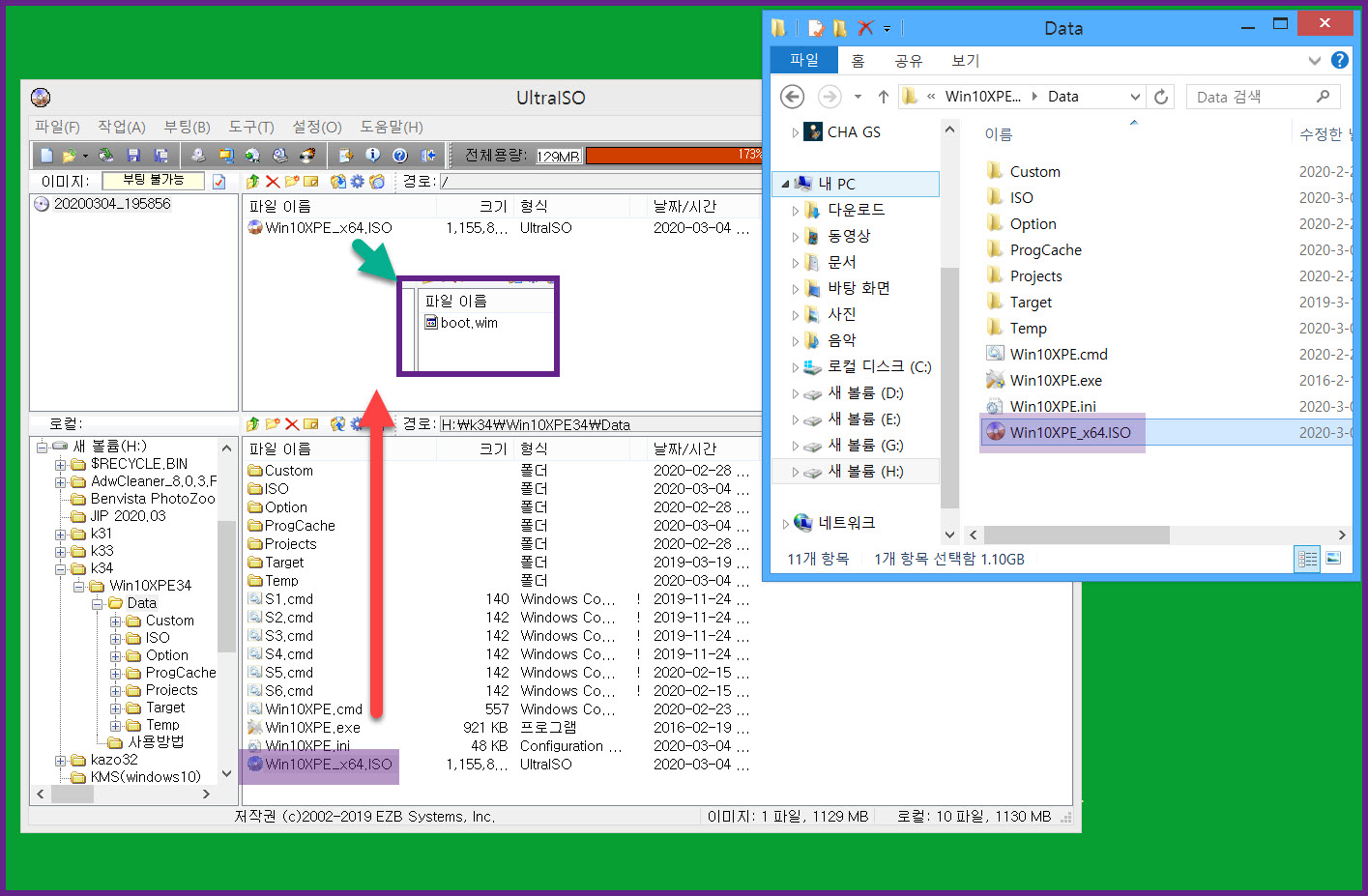This screenshot has width=1368, height=896.
Task: Switch to large icons view in explorer status bar
Action: point(1333,559)
